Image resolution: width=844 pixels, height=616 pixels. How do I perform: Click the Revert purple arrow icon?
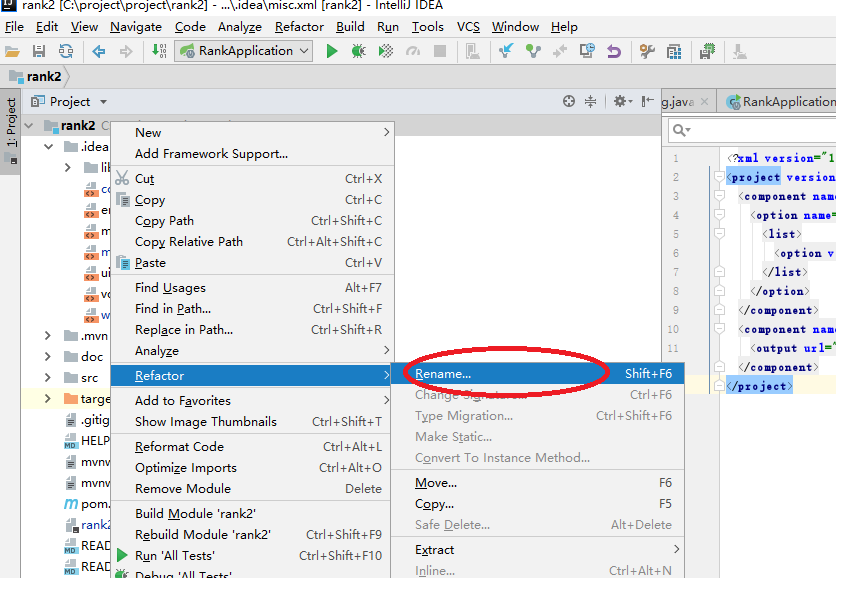point(614,52)
